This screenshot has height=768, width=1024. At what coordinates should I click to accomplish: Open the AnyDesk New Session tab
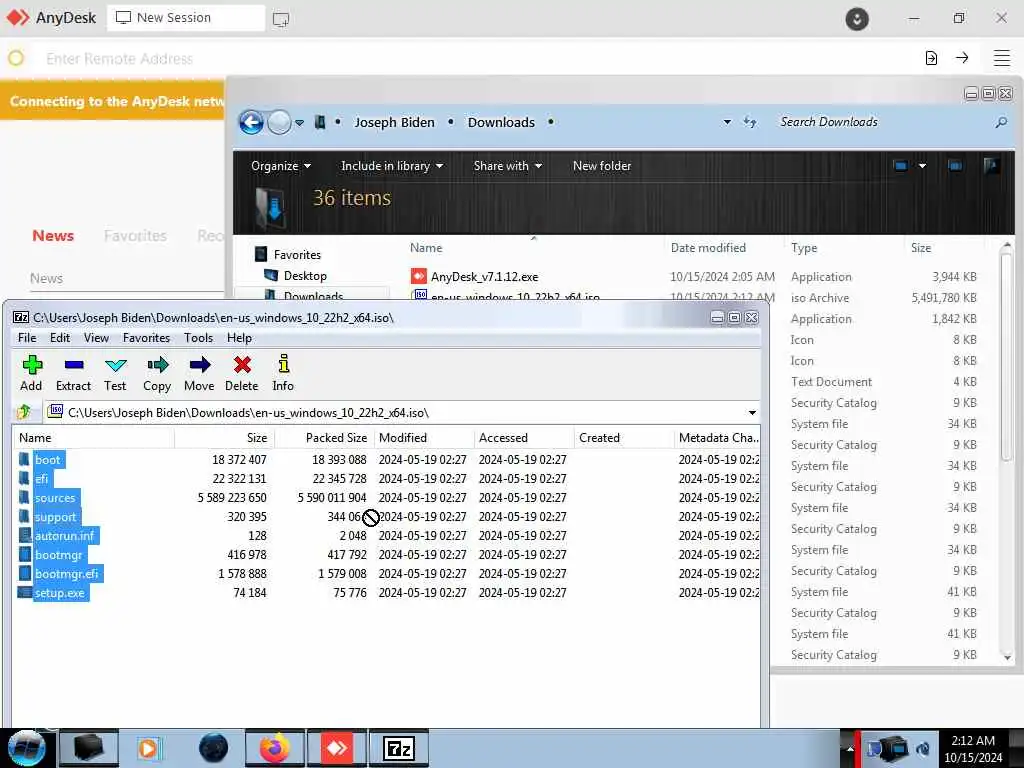pyautogui.click(x=185, y=18)
